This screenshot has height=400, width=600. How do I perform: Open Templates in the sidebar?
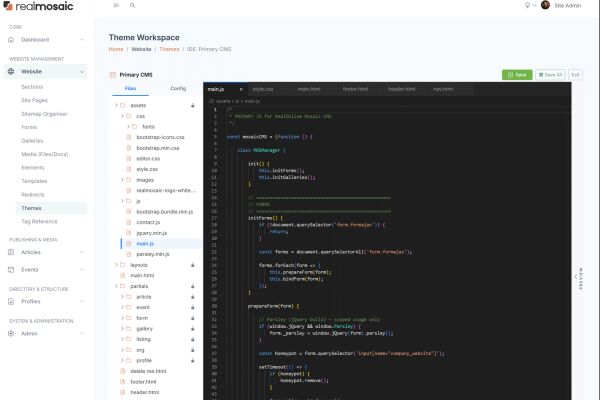34,181
